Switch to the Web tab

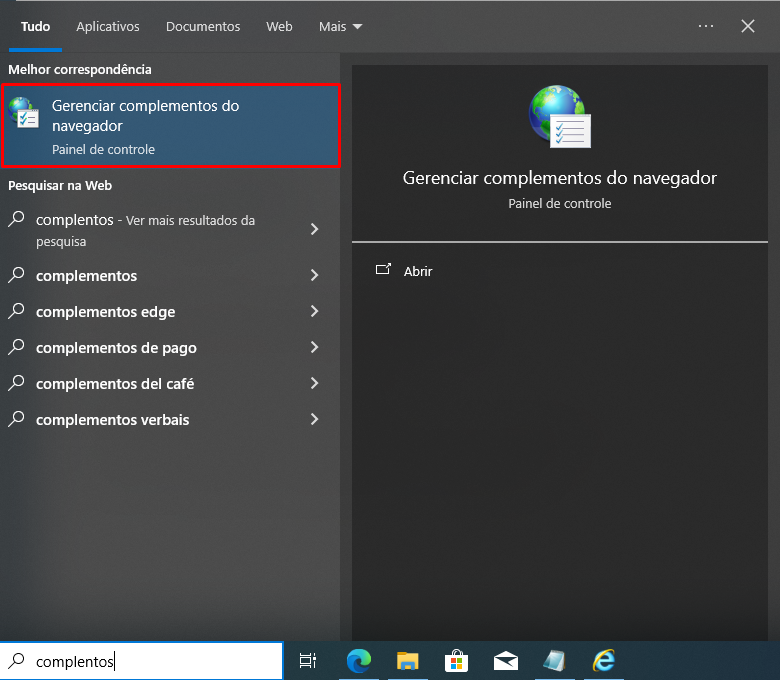[279, 26]
